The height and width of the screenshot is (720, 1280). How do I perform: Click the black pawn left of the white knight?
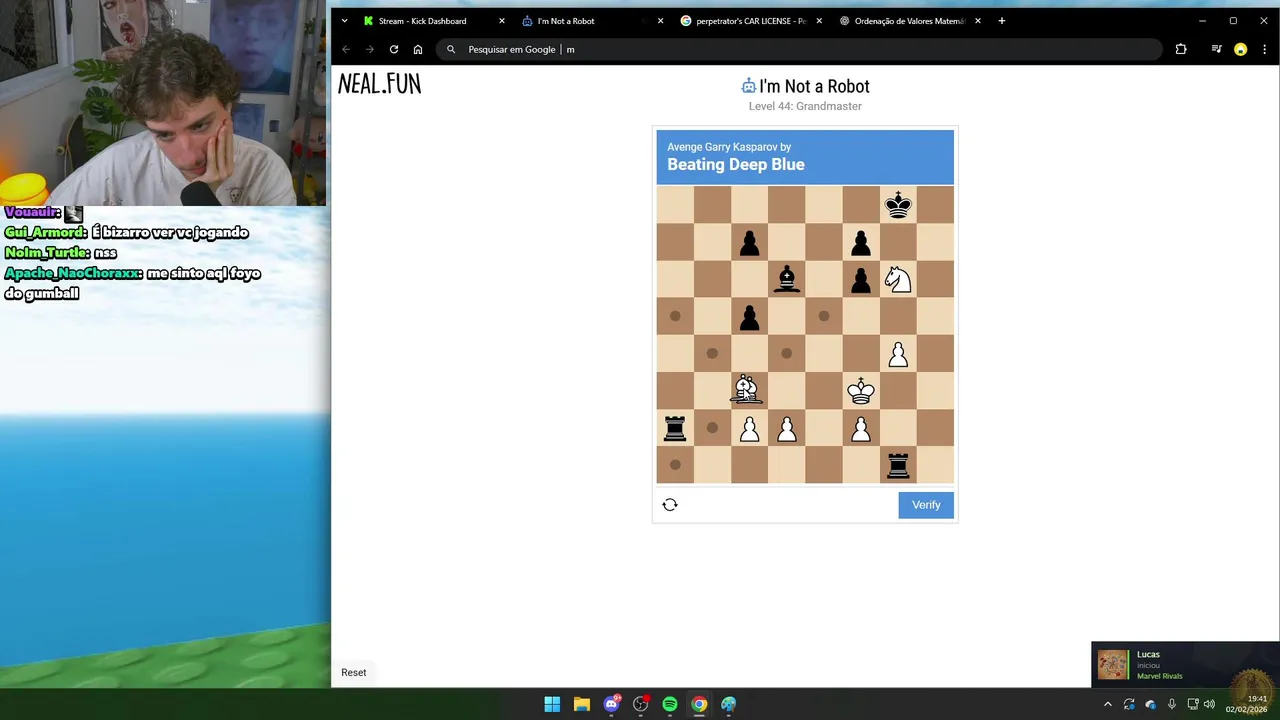pos(861,279)
